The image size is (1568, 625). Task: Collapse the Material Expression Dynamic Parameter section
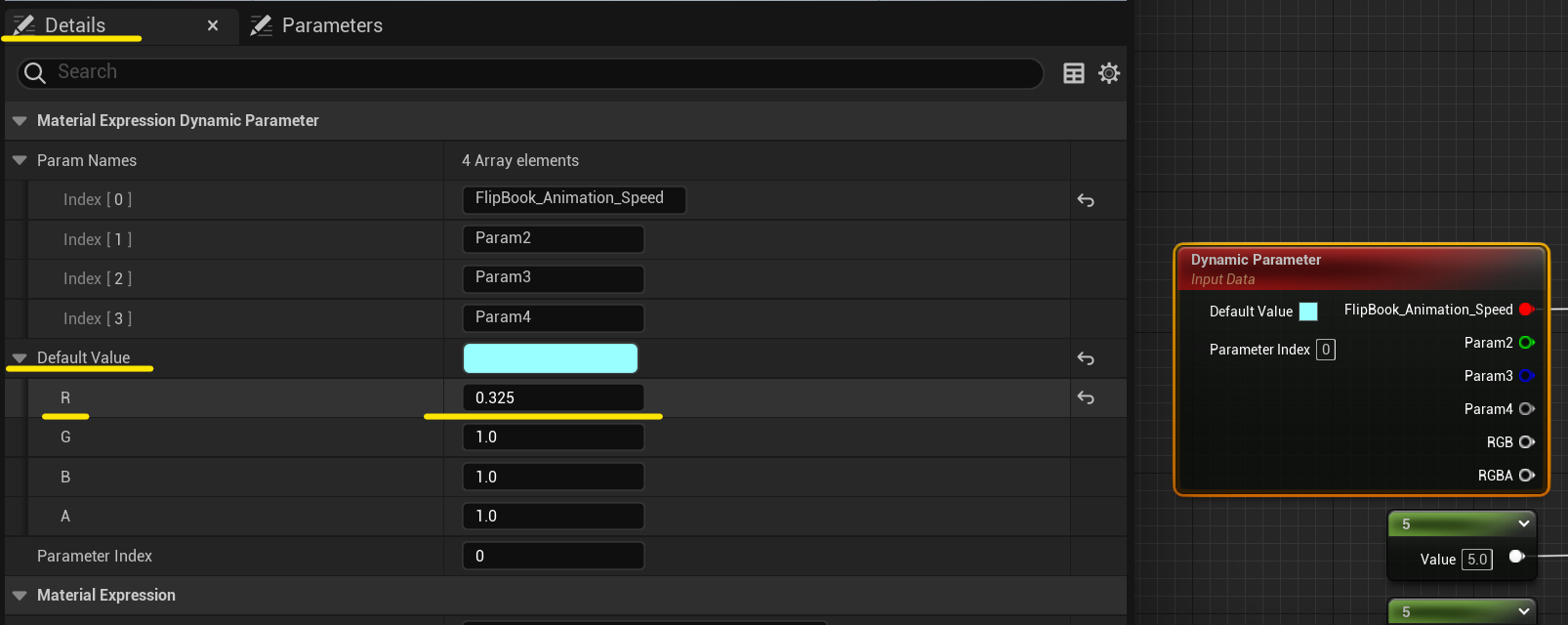[x=20, y=121]
